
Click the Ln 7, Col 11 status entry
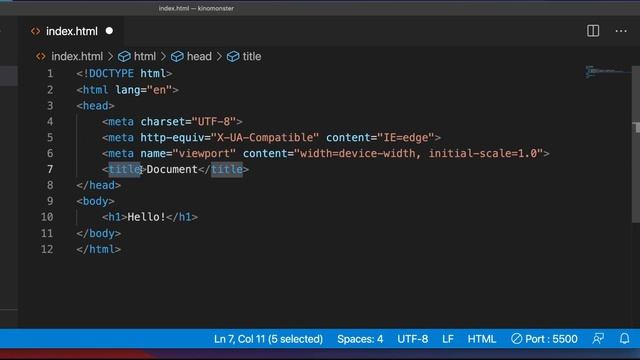(x=268, y=339)
